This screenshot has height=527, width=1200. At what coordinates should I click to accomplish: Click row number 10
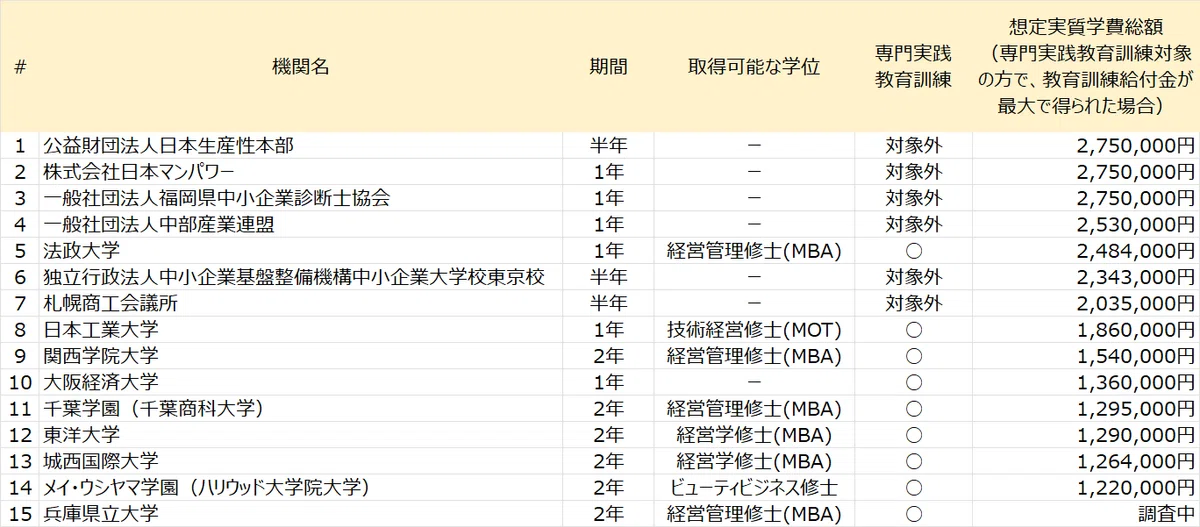tap(20, 381)
